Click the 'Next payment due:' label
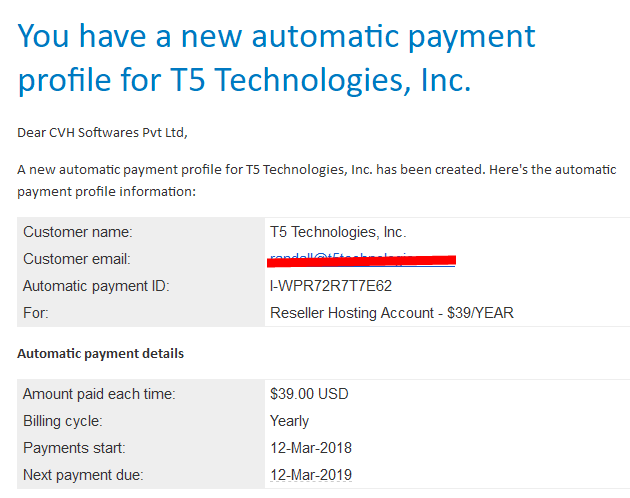The image size is (630, 498). point(83,475)
